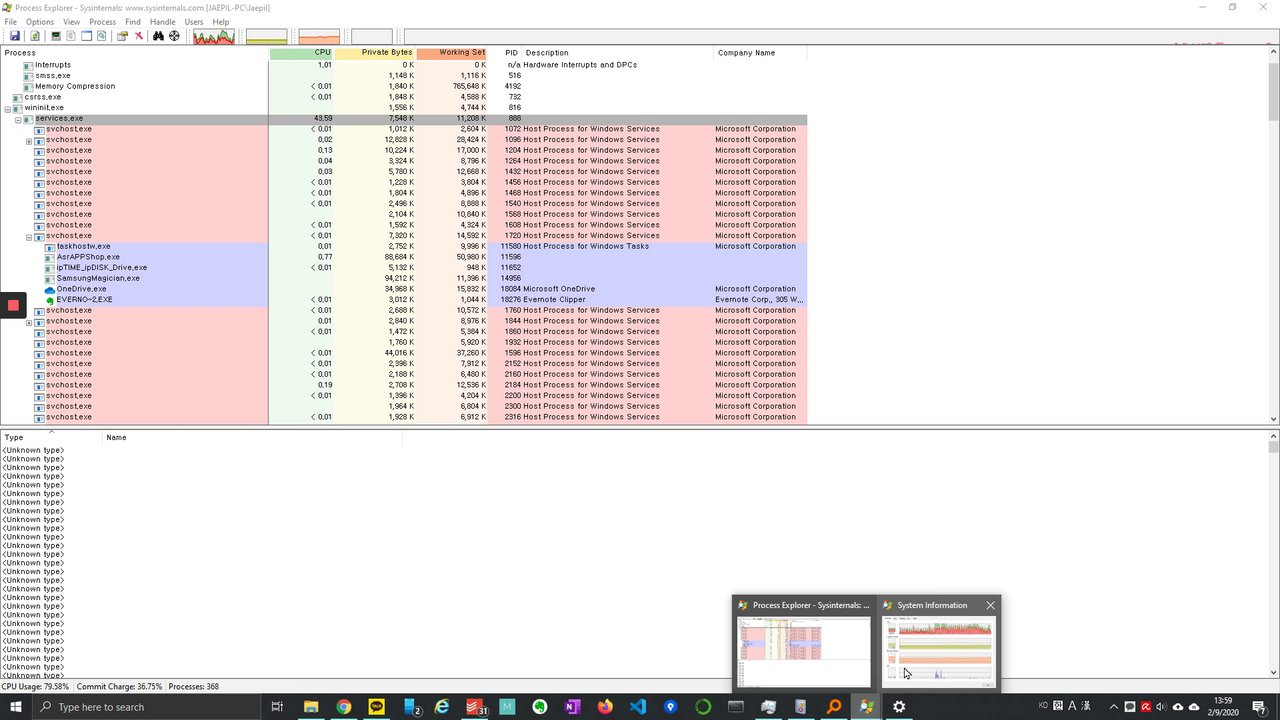Expand the svchost.exe PID 1096 node
This screenshot has width=1280, height=720.
(29, 140)
